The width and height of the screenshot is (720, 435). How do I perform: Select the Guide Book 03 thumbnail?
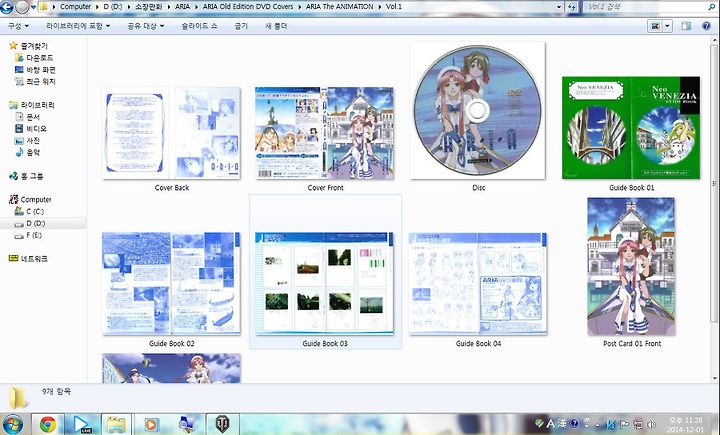(325, 283)
